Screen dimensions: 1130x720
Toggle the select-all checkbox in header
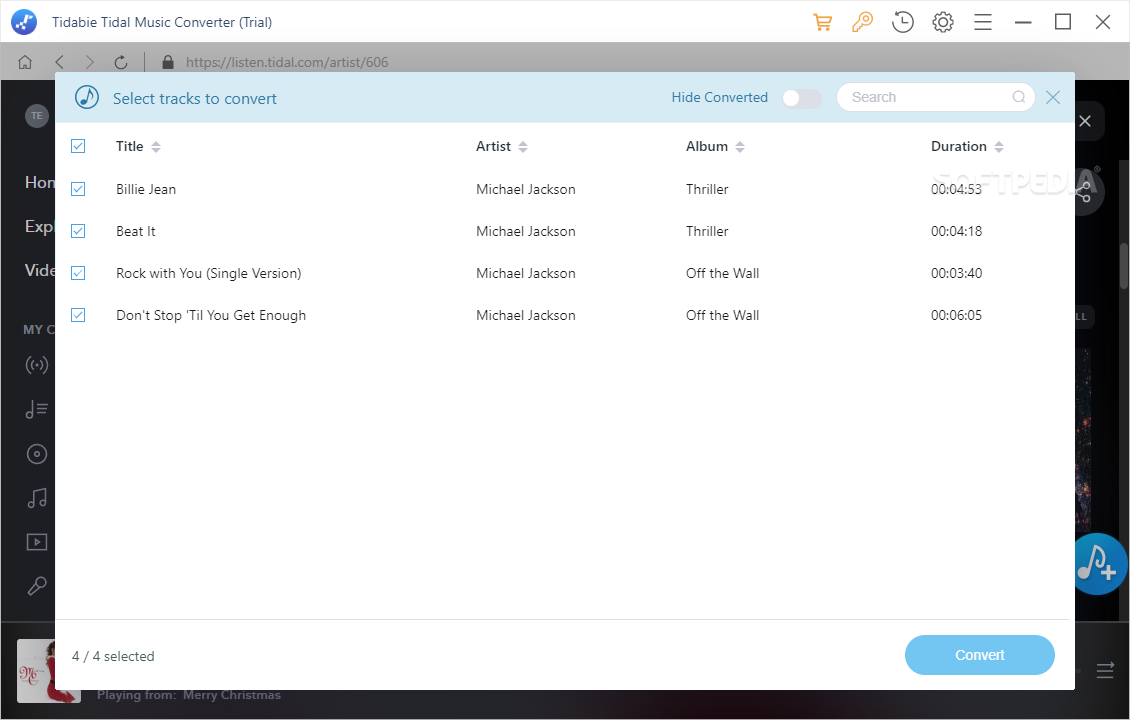78,146
